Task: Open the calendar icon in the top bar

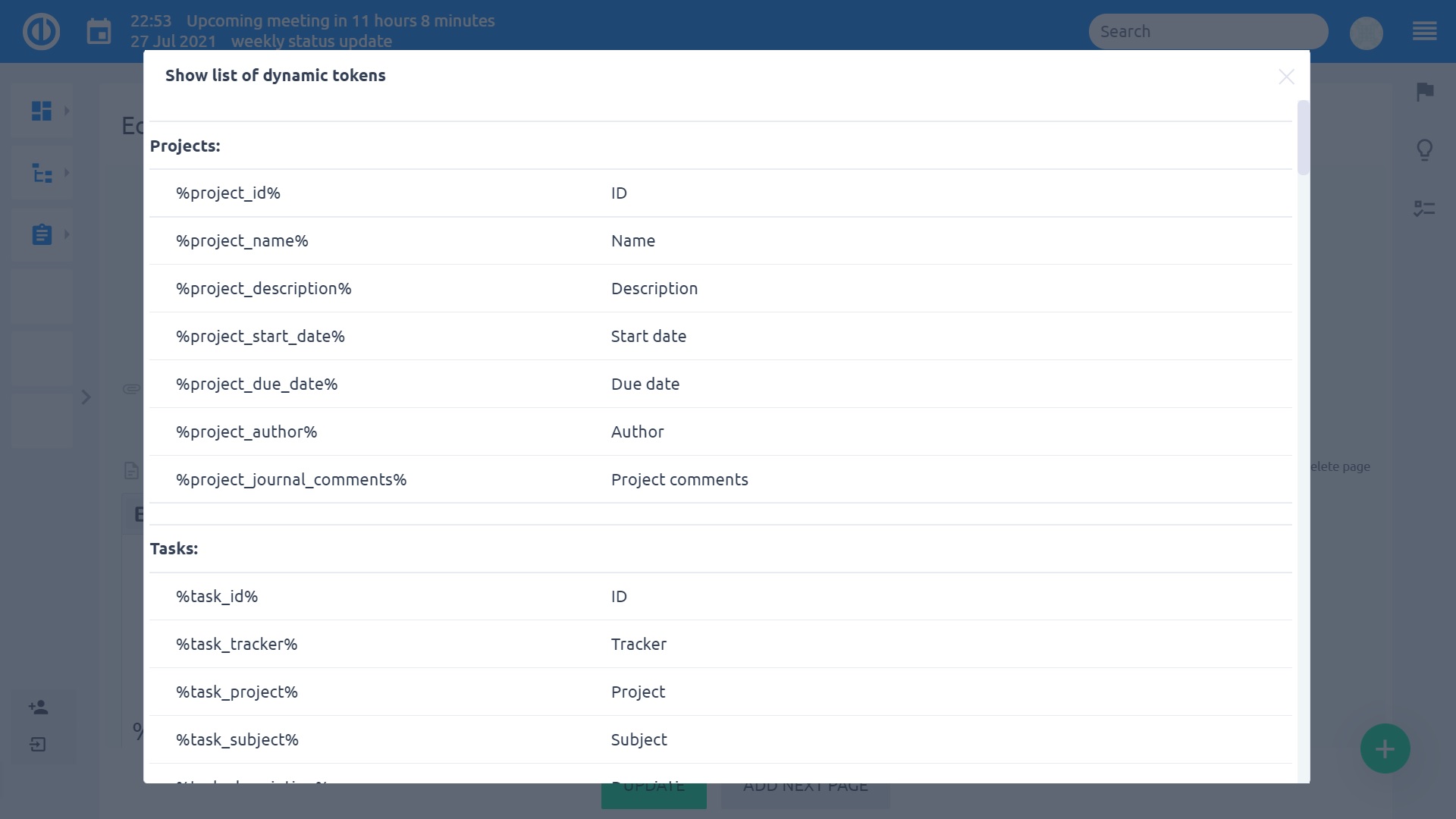Action: (x=99, y=31)
